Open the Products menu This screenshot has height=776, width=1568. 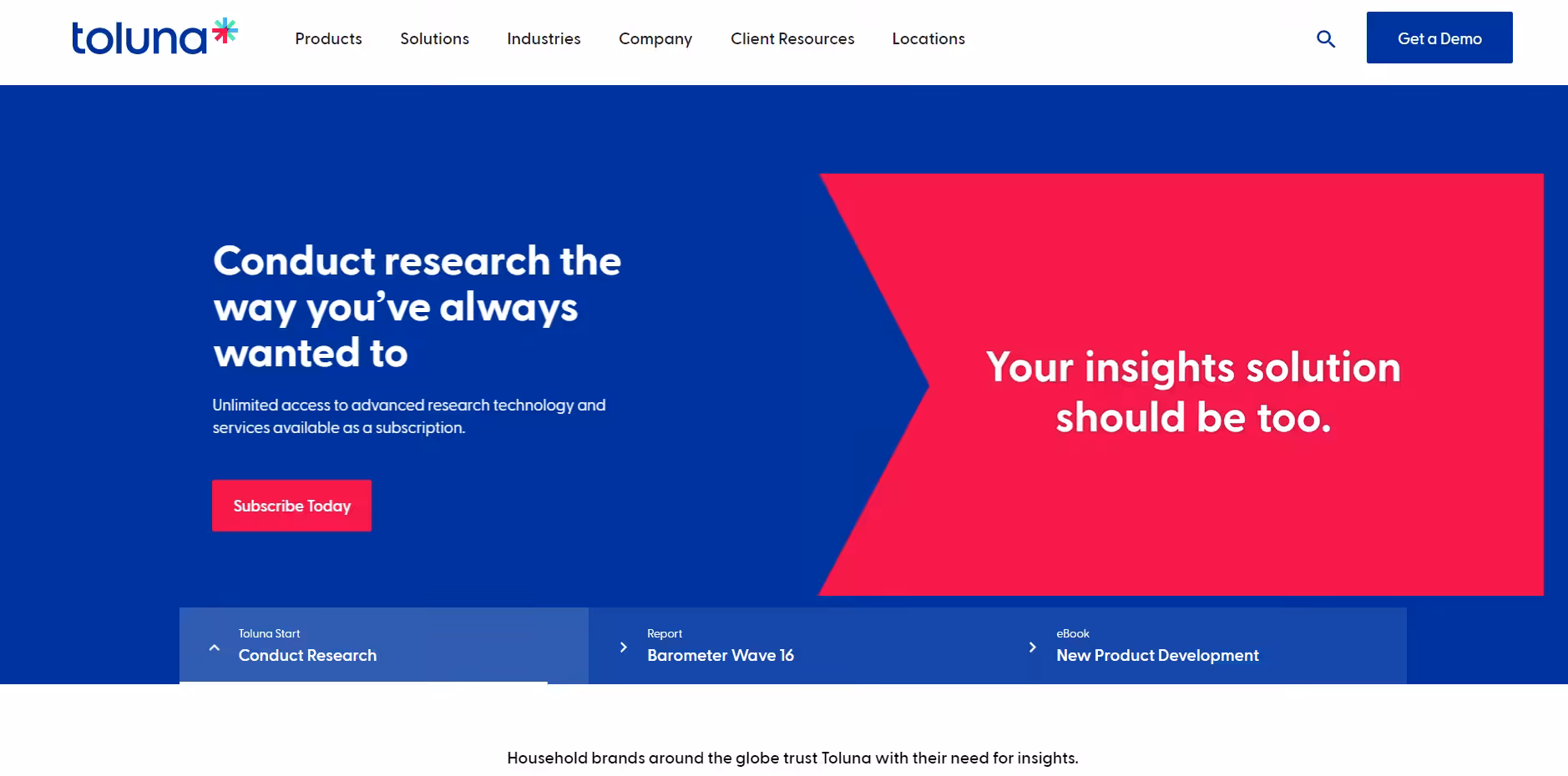tap(328, 38)
